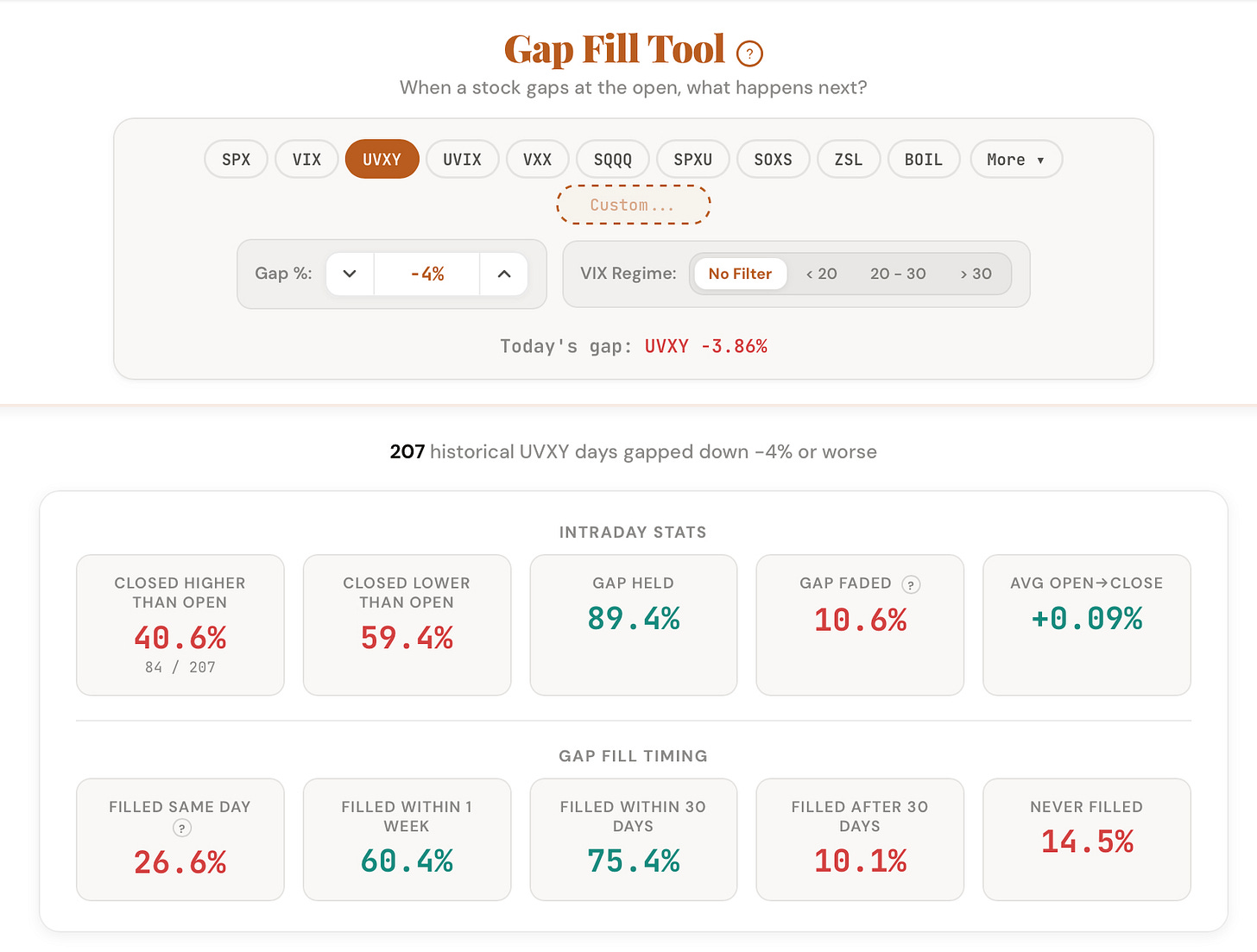Screen dimensions: 1257x952
Task: Click the question mark beside Gap Faded
Action: tap(912, 584)
